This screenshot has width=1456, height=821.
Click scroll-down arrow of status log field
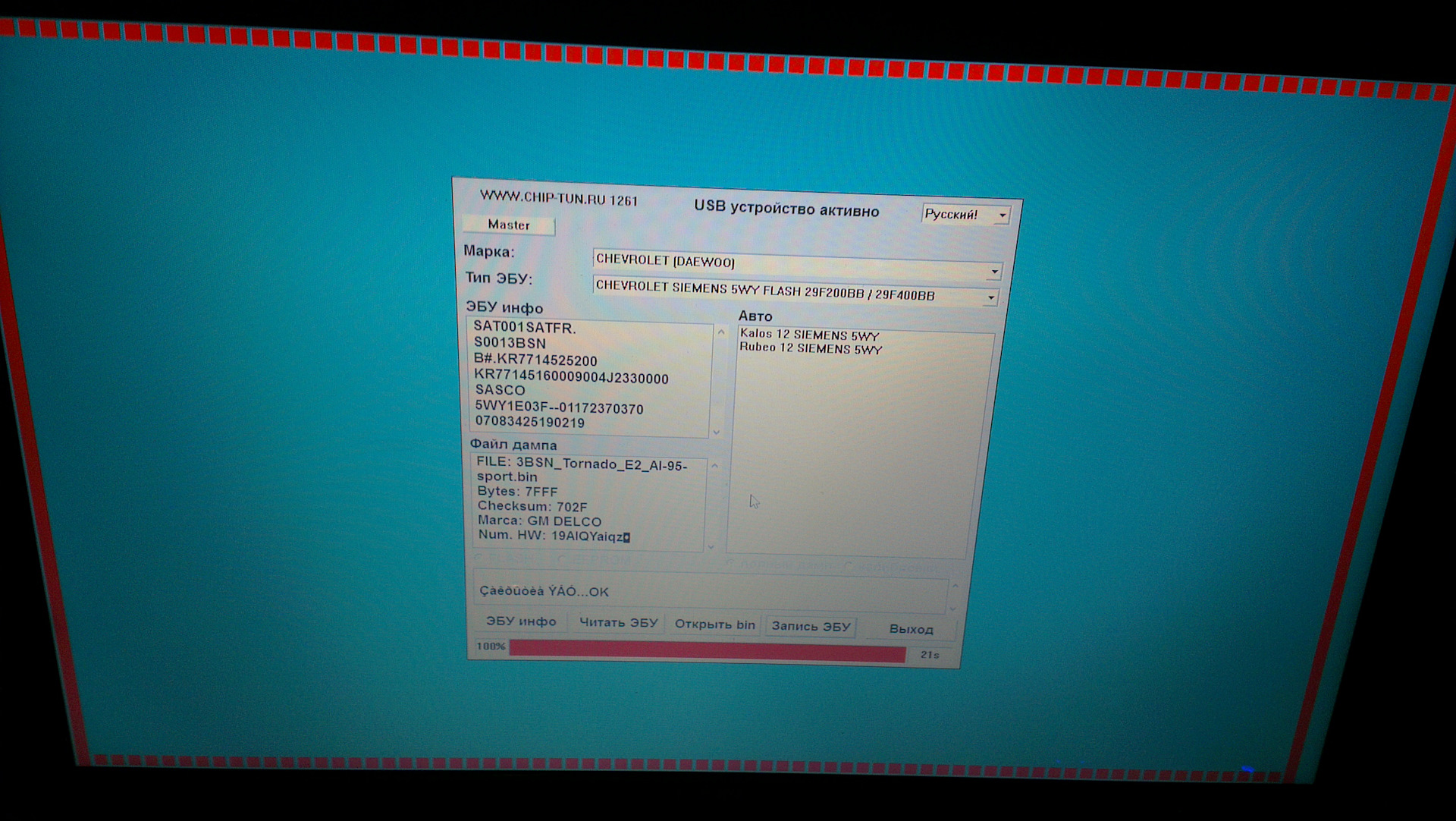click(953, 609)
